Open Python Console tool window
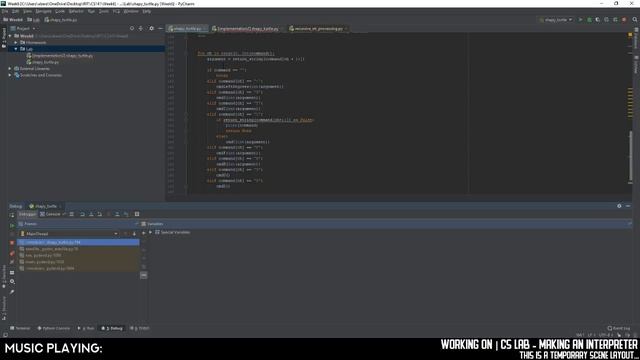 (53, 328)
